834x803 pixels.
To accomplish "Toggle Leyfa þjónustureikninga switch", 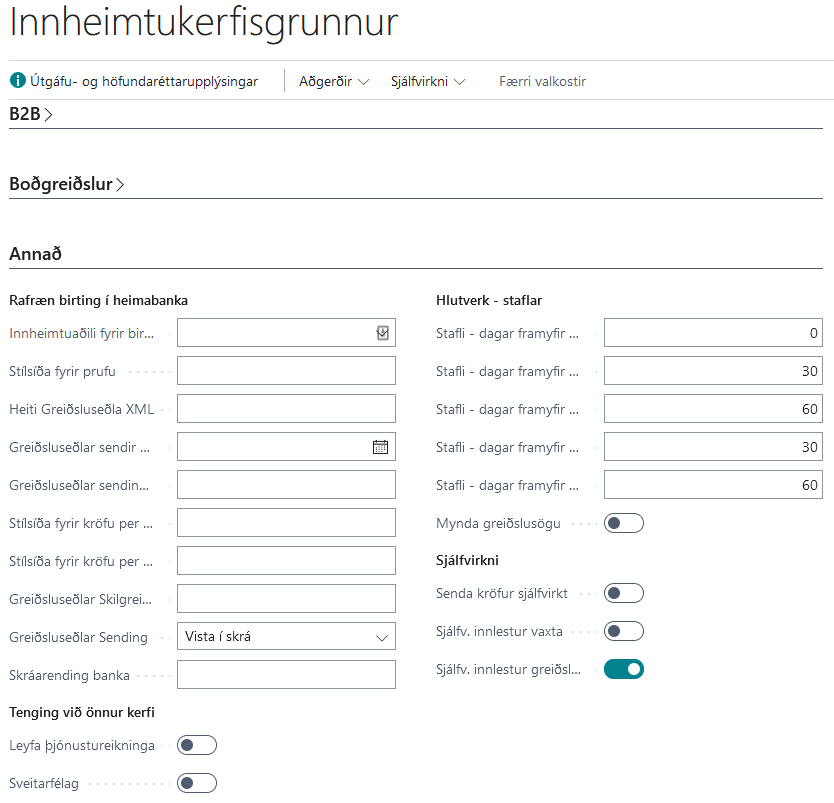I will (197, 744).
